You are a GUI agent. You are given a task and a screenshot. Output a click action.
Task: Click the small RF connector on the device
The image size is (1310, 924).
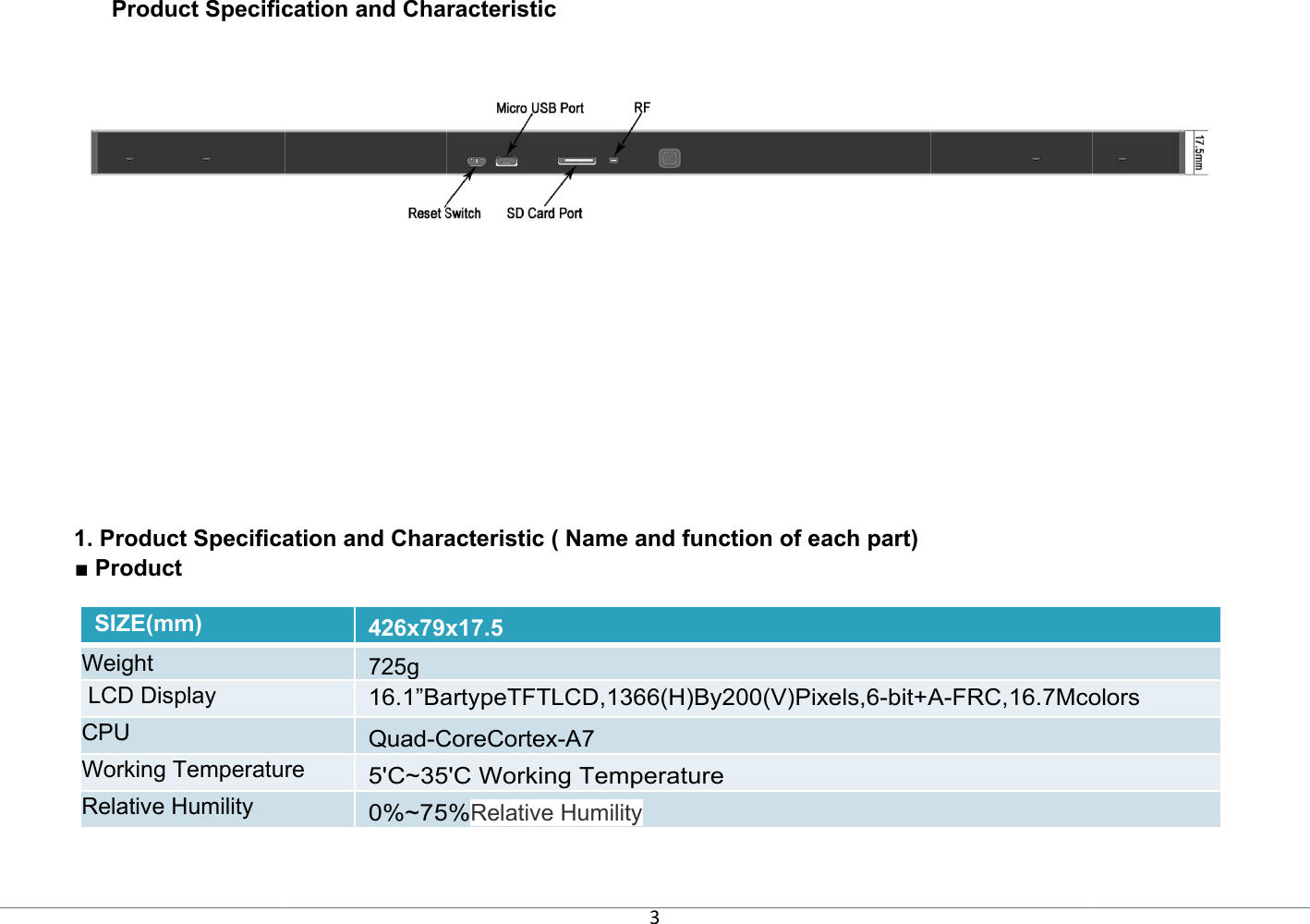click(x=613, y=161)
